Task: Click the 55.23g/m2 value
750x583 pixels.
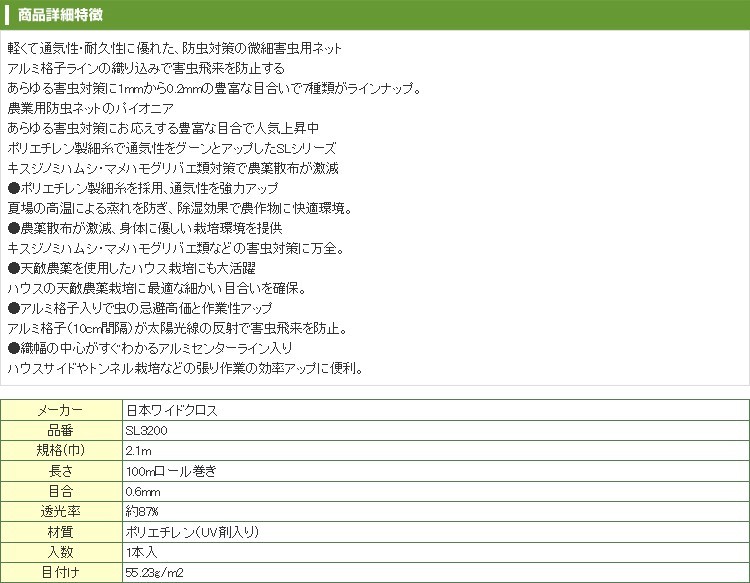Action: click(x=154, y=572)
